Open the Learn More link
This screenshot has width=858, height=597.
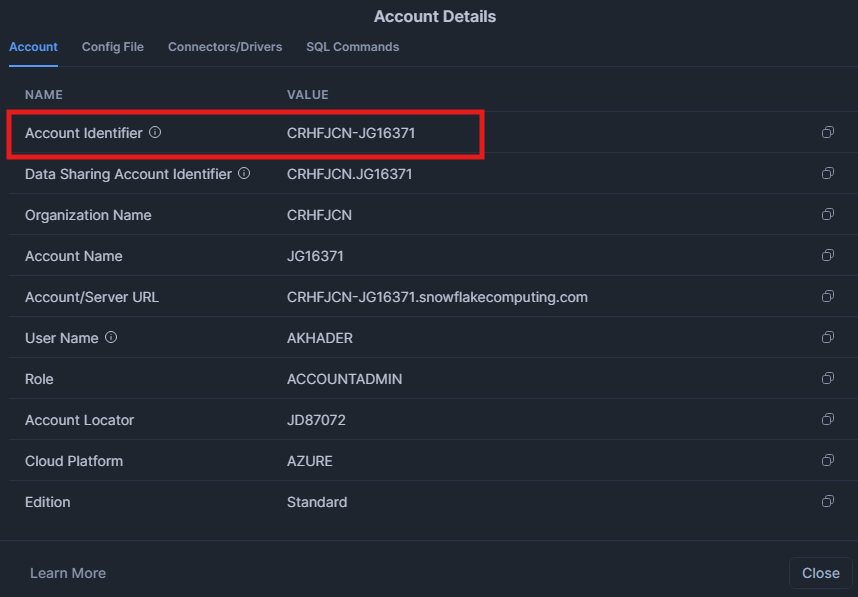tap(68, 573)
